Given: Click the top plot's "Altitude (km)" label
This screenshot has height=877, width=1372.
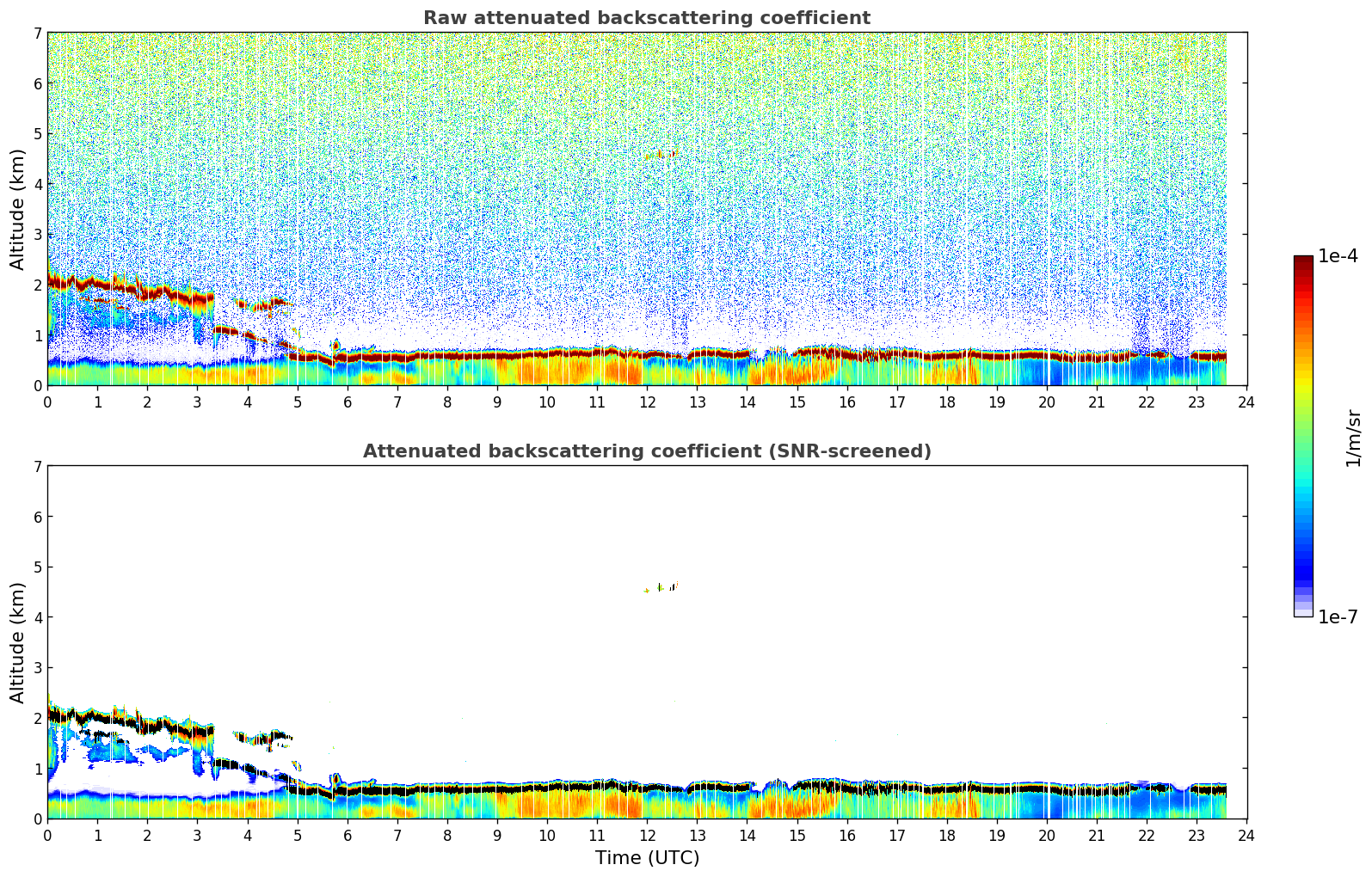Looking at the screenshot, I should (17, 209).
